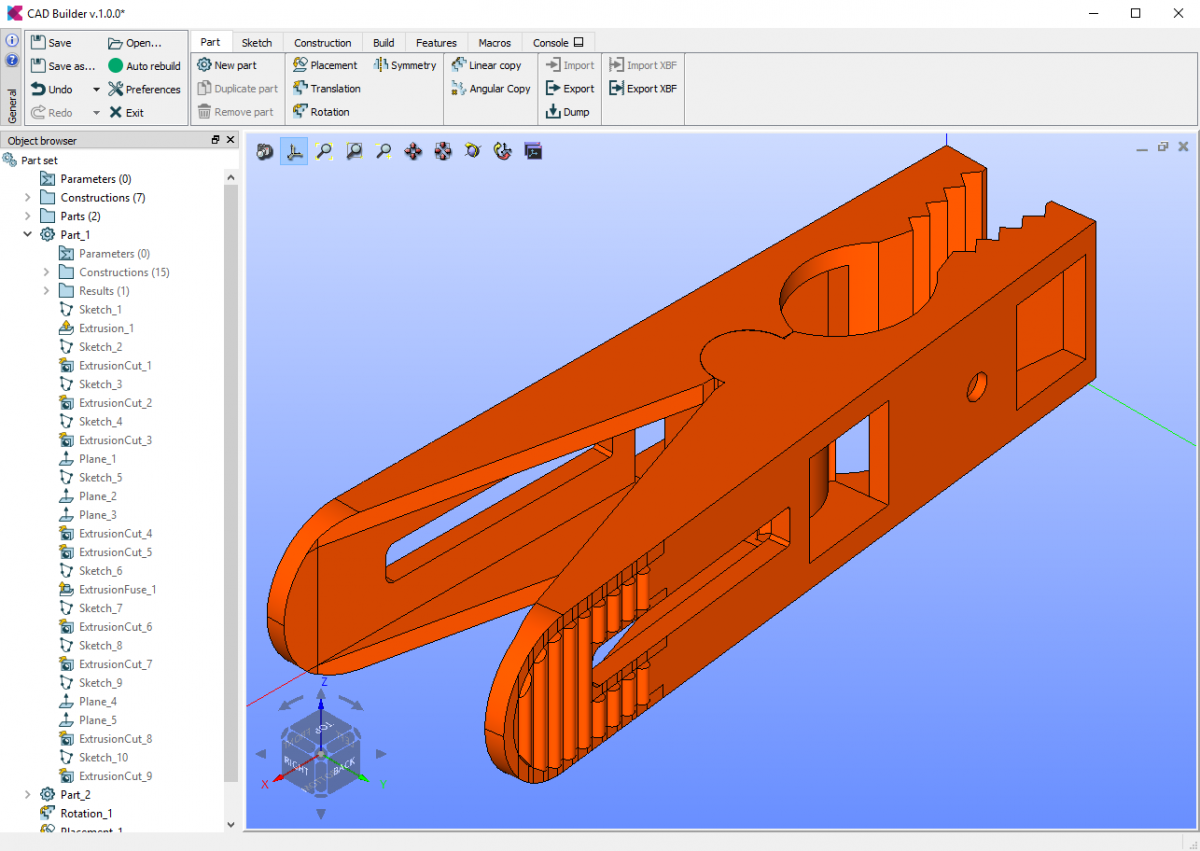1200x851 pixels.
Task: Click the Object browser vertical scrollbar
Action: click(x=231, y=480)
